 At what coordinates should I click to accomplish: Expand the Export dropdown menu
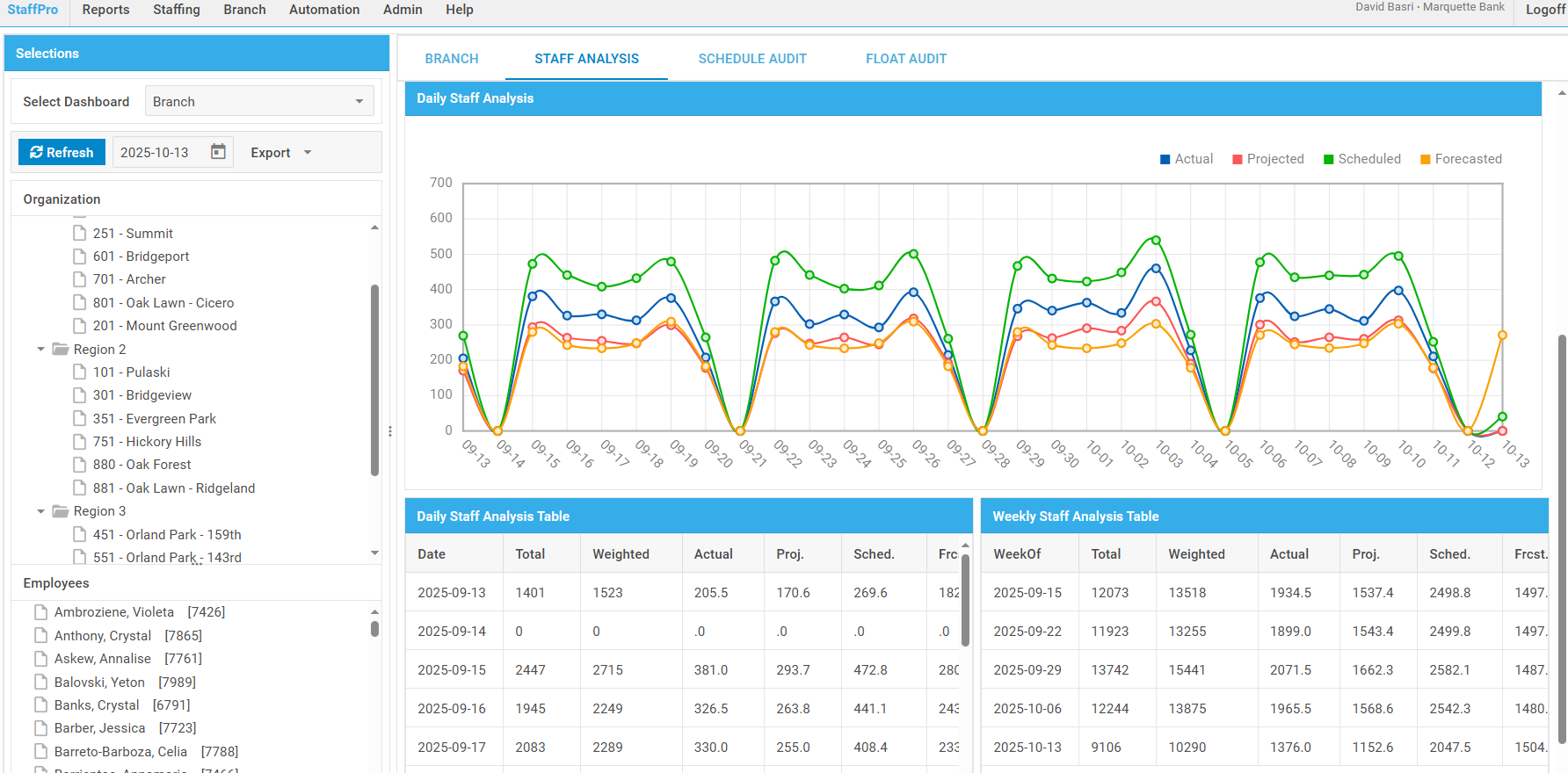tap(281, 153)
